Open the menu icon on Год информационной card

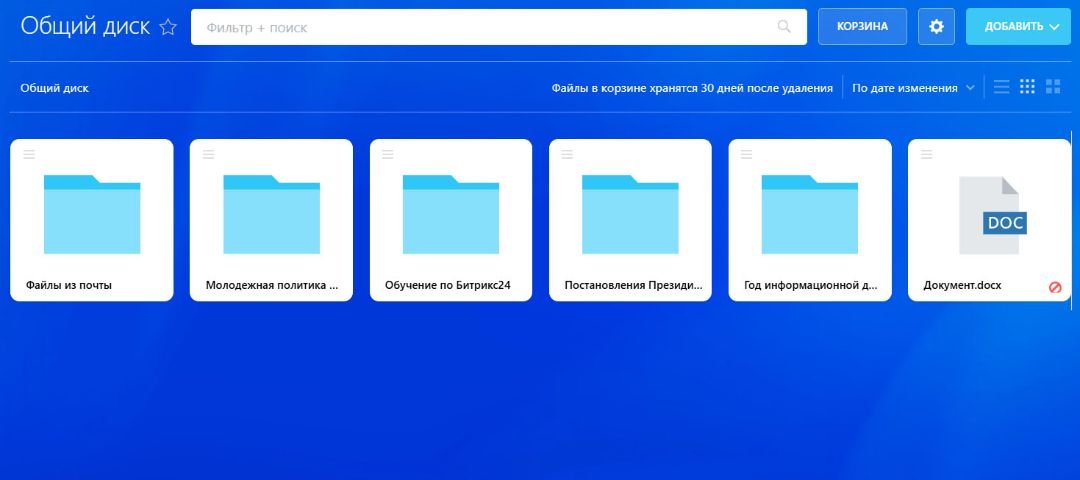click(746, 154)
